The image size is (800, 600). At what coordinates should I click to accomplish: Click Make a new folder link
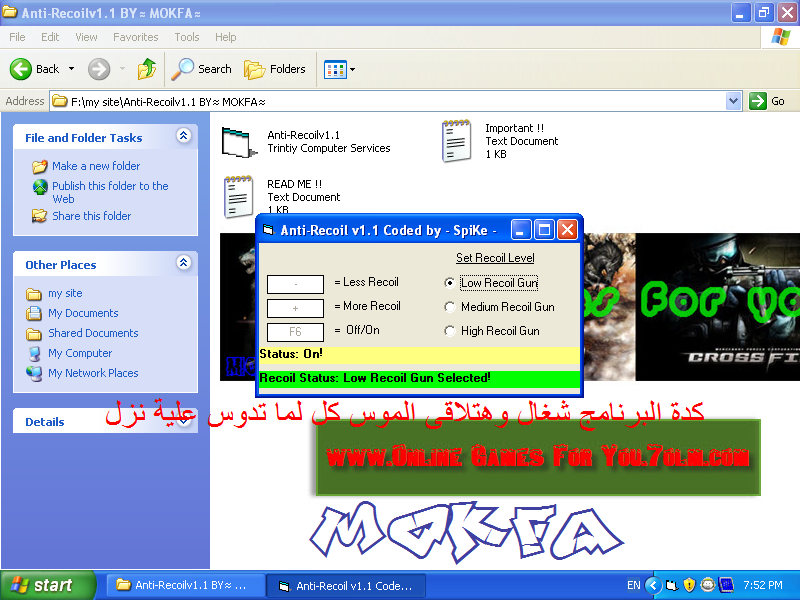click(96, 166)
